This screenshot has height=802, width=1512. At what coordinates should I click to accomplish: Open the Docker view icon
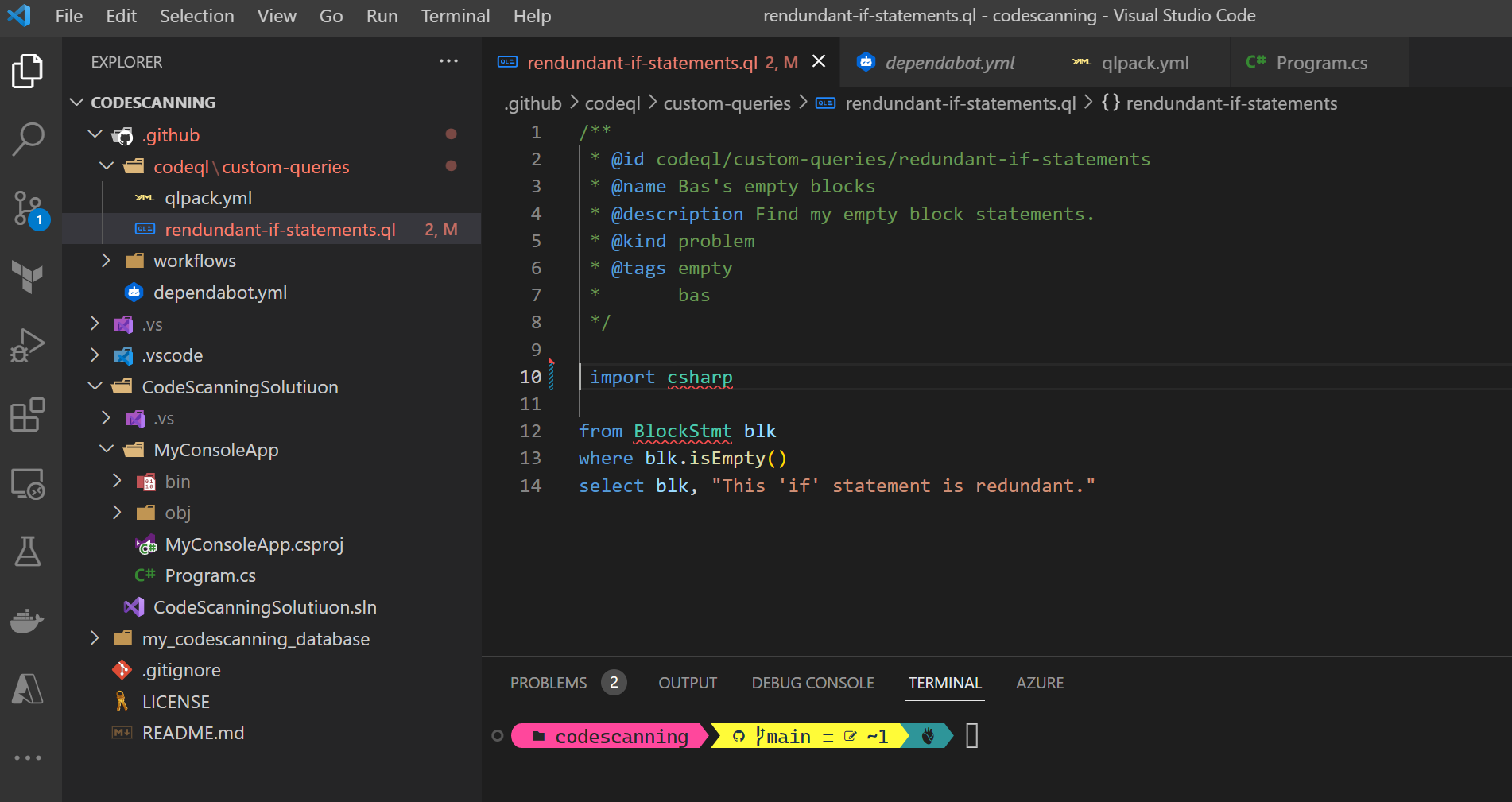tap(28, 621)
